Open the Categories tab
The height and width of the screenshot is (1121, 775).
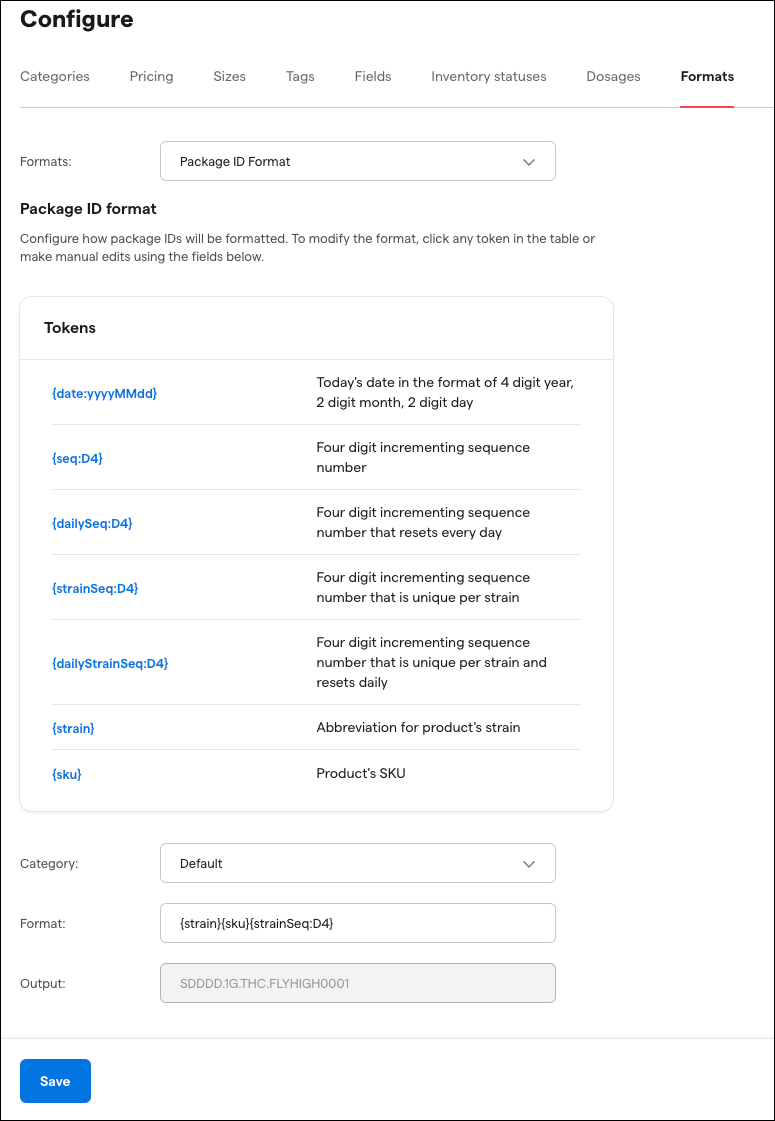[x=55, y=76]
